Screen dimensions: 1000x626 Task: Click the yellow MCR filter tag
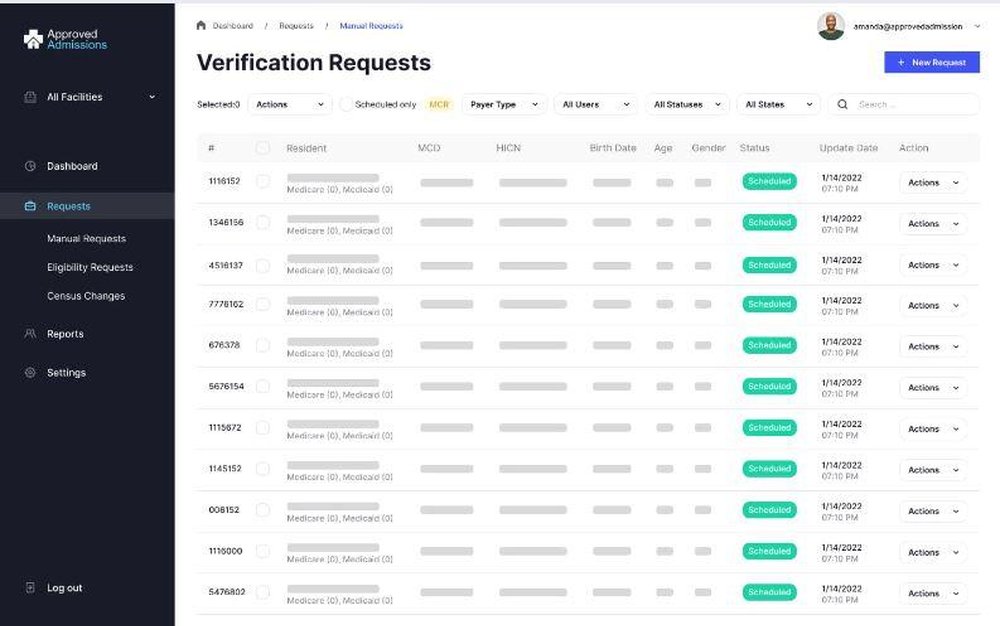(439, 104)
